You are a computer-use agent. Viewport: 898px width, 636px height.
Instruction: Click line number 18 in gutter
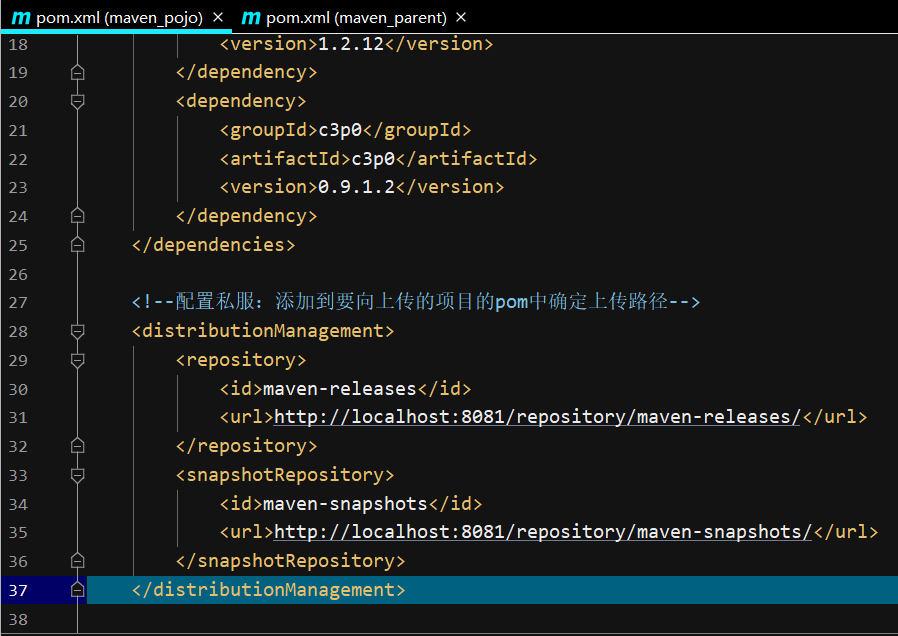18,44
